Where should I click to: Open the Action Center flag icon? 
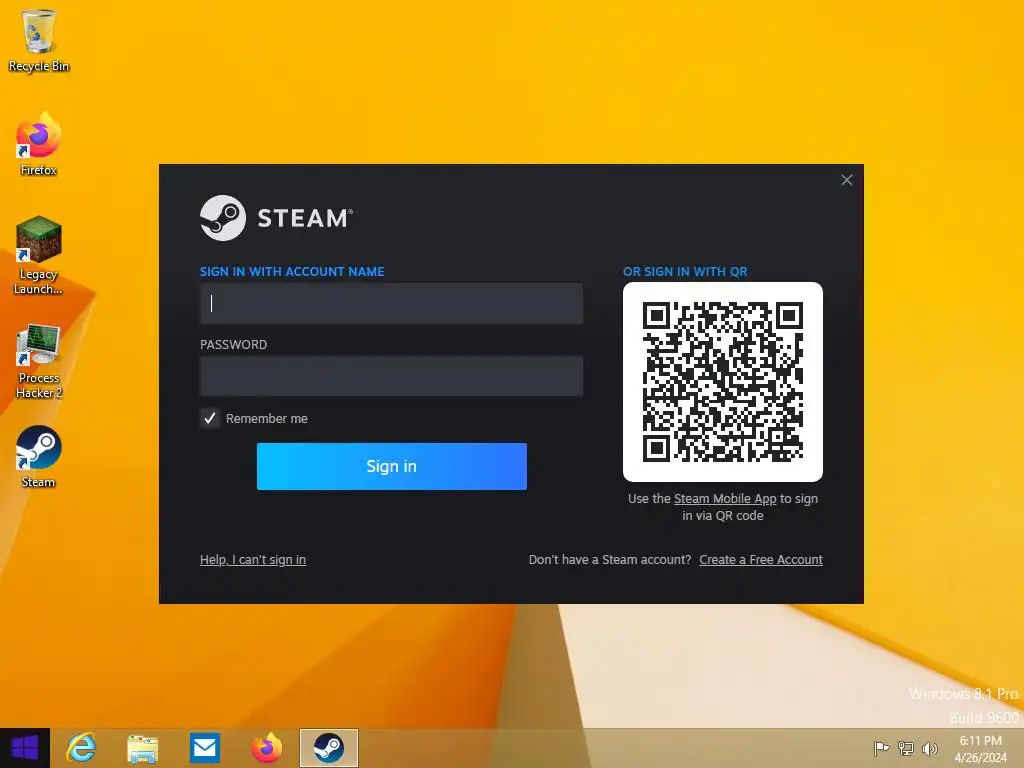(x=881, y=748)
